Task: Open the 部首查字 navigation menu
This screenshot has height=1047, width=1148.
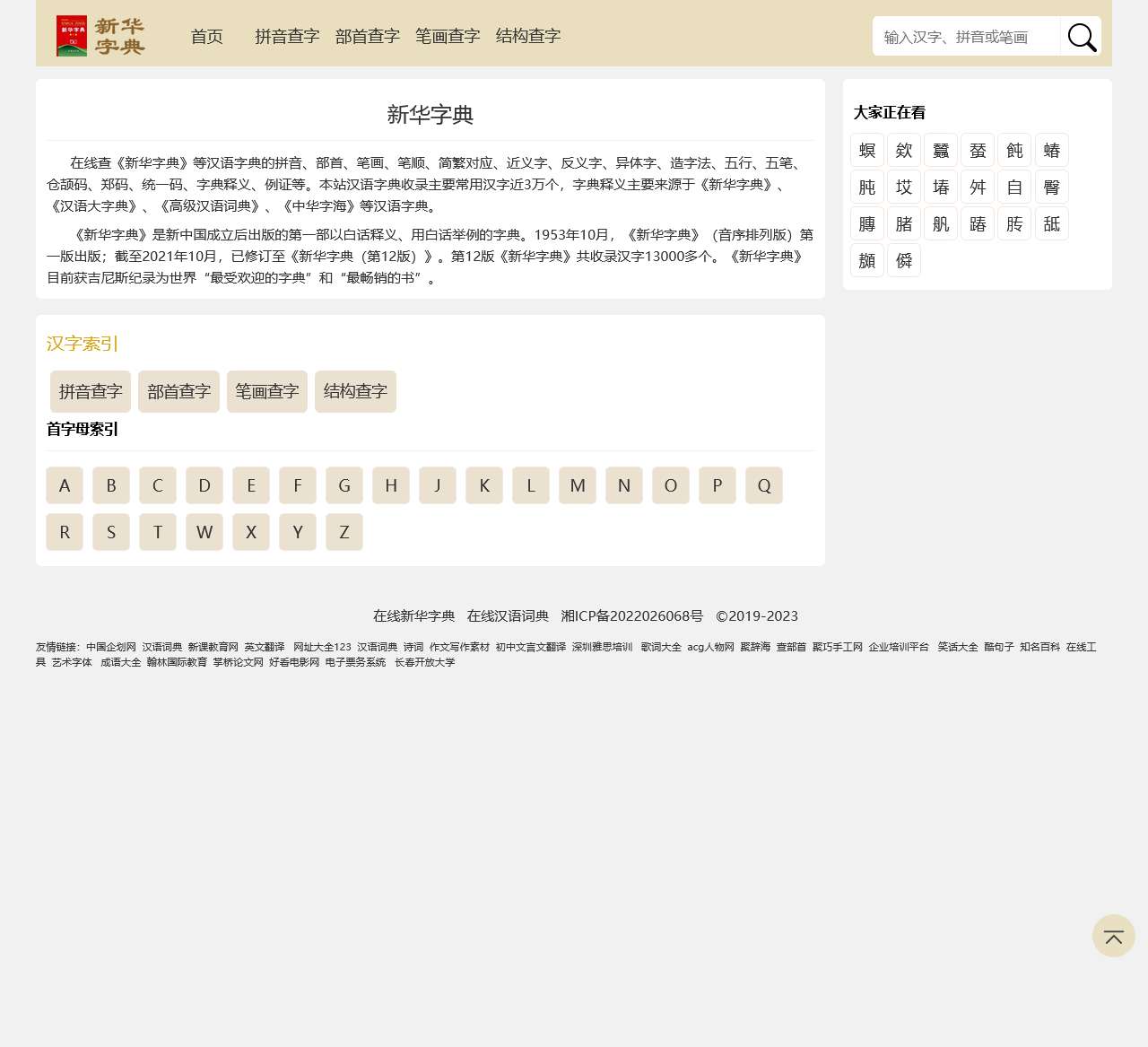Action: 367,36
